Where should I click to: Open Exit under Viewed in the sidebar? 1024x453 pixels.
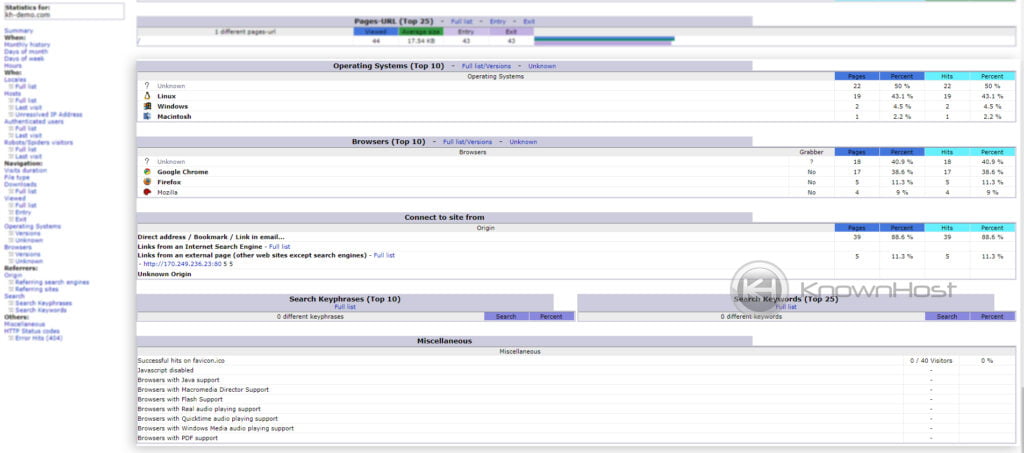pyautogui.click(x=21, y=219)
